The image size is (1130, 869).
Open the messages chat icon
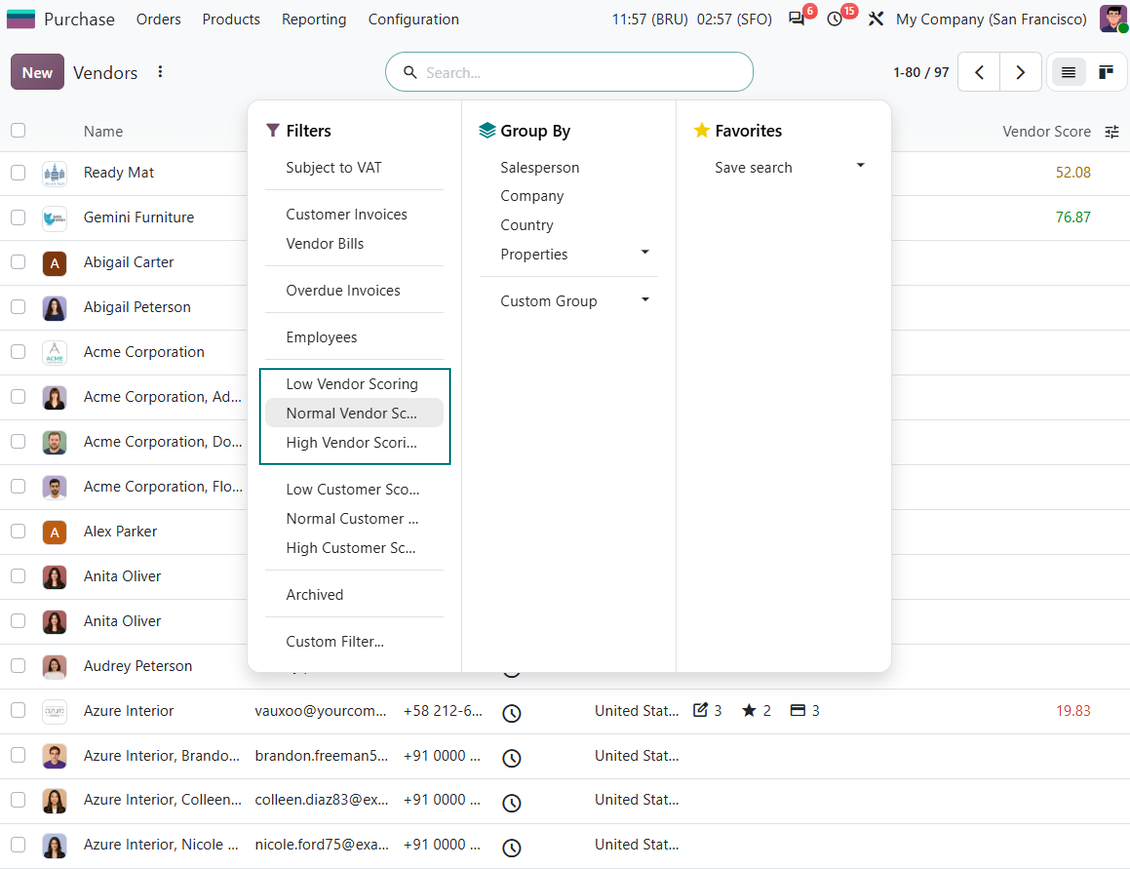coord(796,19)
